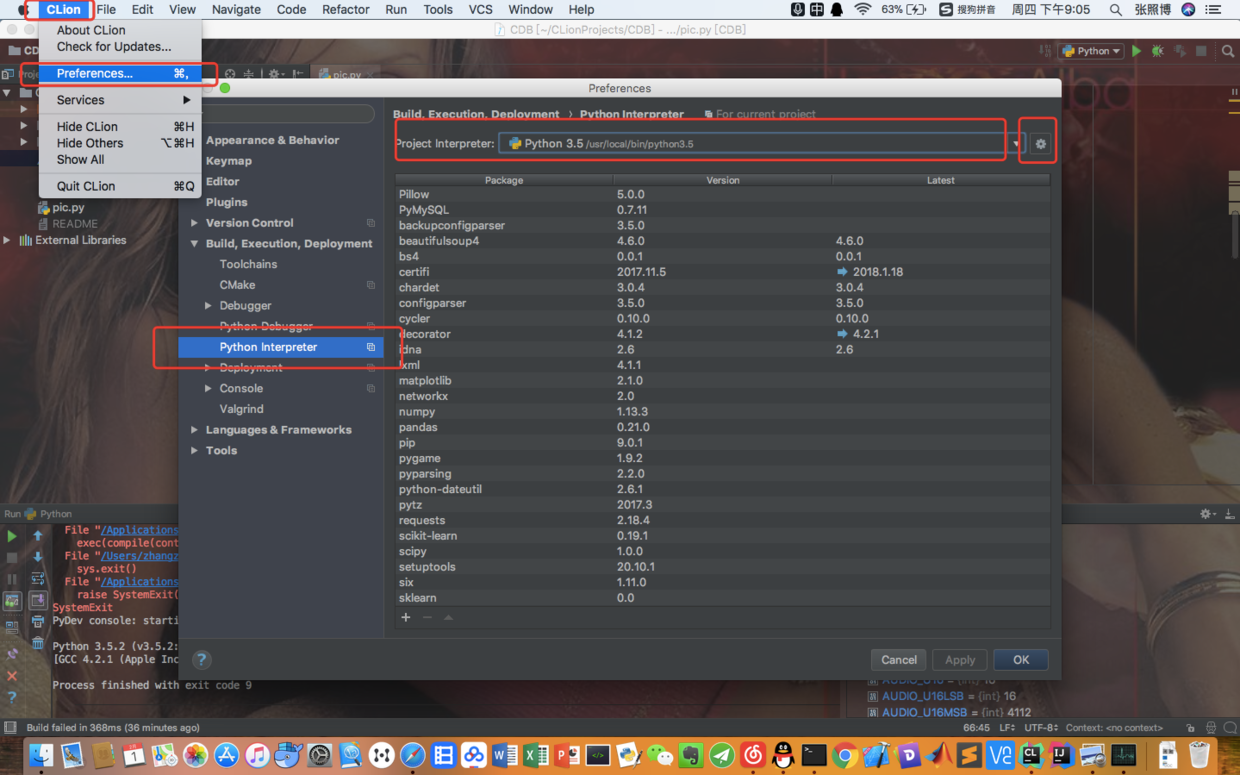
Task: Select CMake settings
Action: coord(237,285)
